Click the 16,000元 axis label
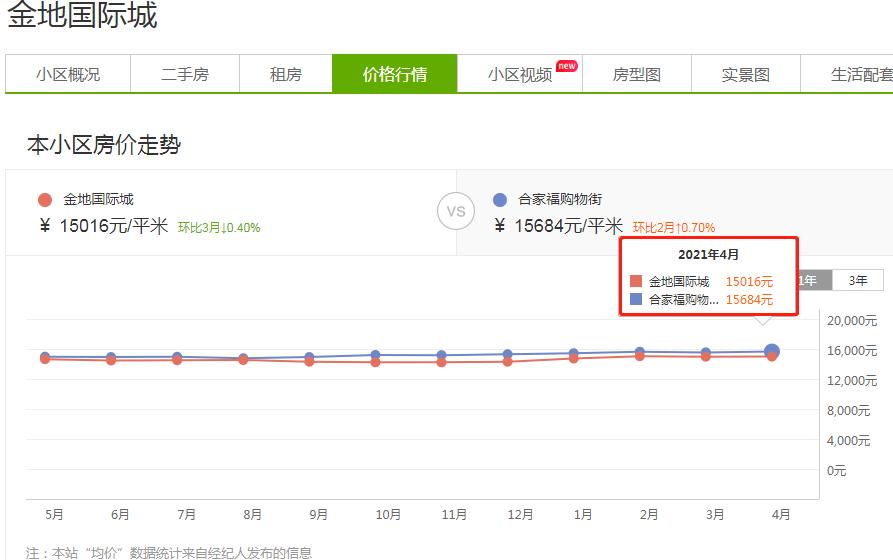The image size is (893, 560). [x=852, y=351]
